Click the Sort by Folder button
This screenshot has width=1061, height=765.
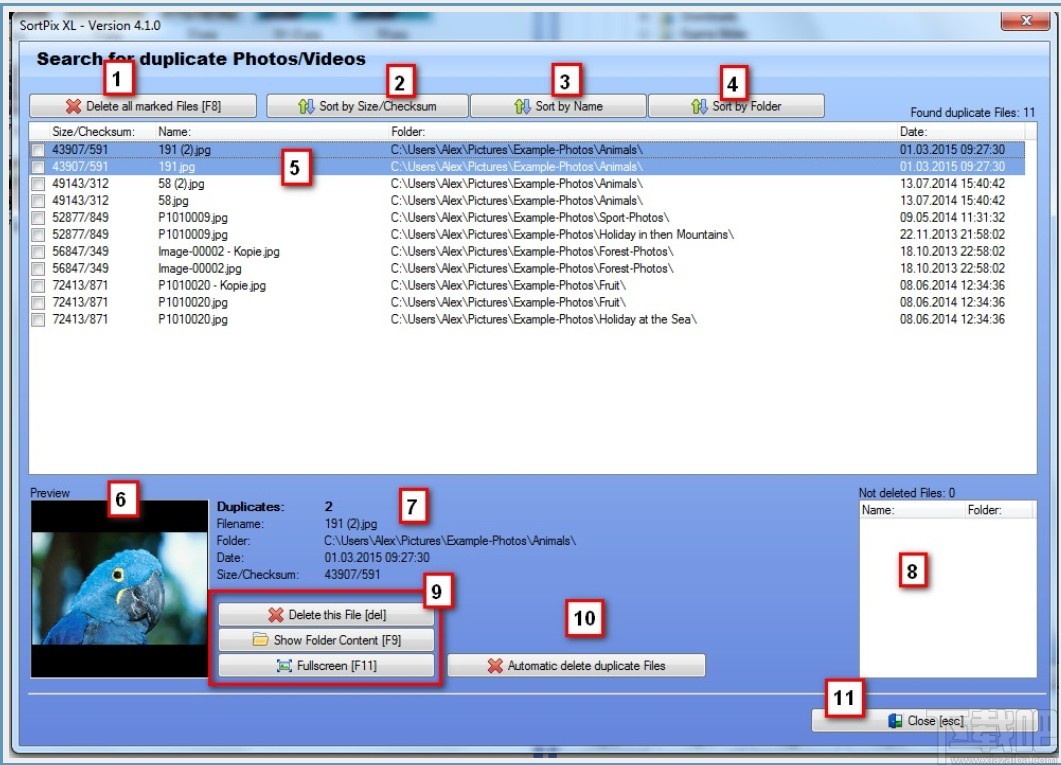[736, 106]
